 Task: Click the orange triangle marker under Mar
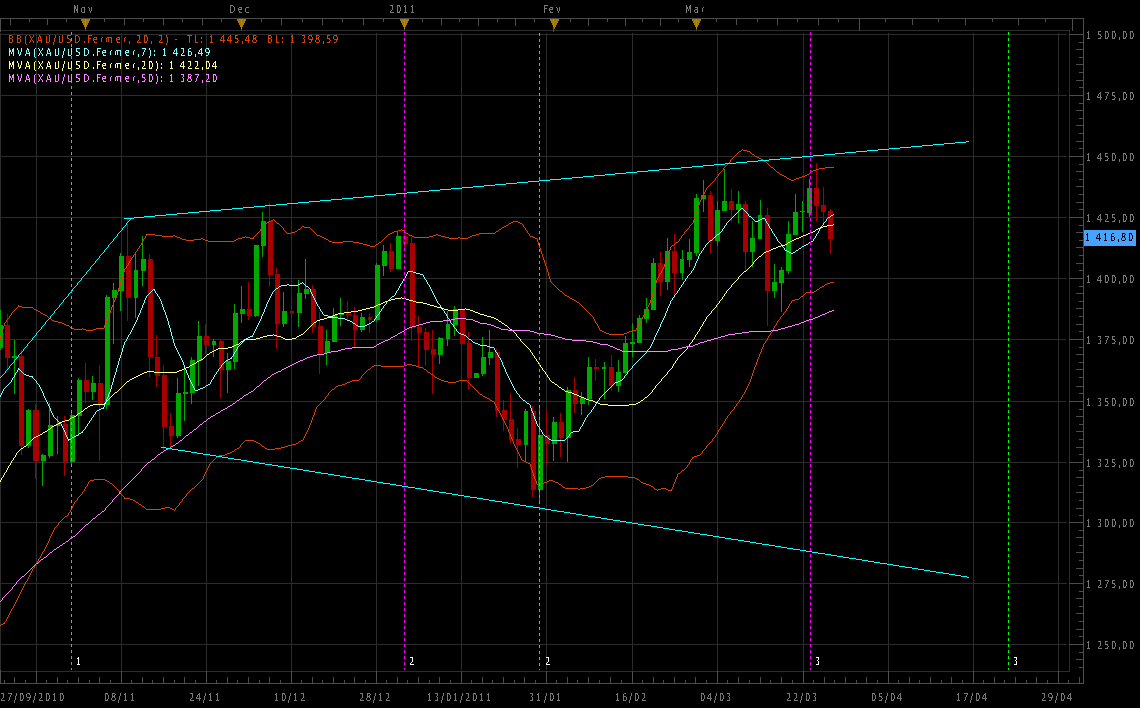tap(695, 23)
